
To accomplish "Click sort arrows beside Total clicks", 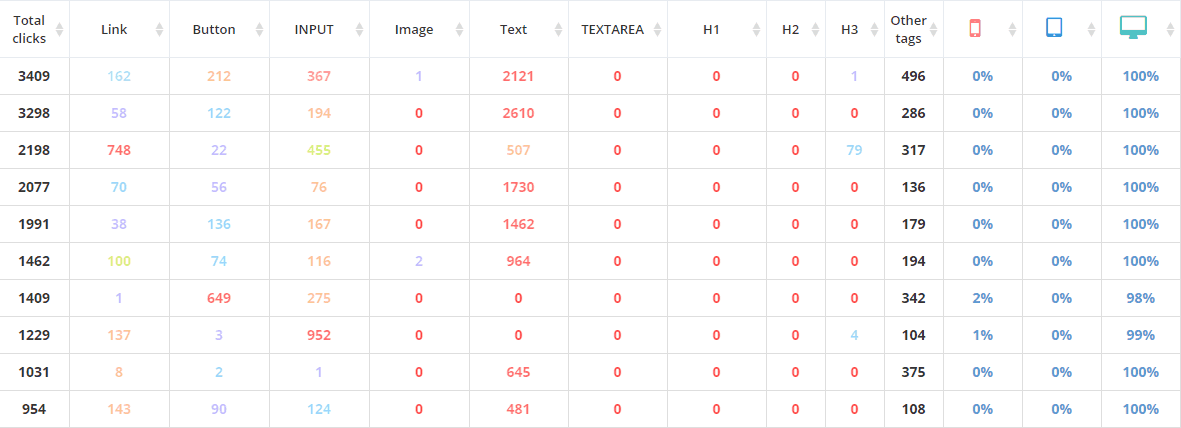I will pyautogui.click(x=59, y=30).
